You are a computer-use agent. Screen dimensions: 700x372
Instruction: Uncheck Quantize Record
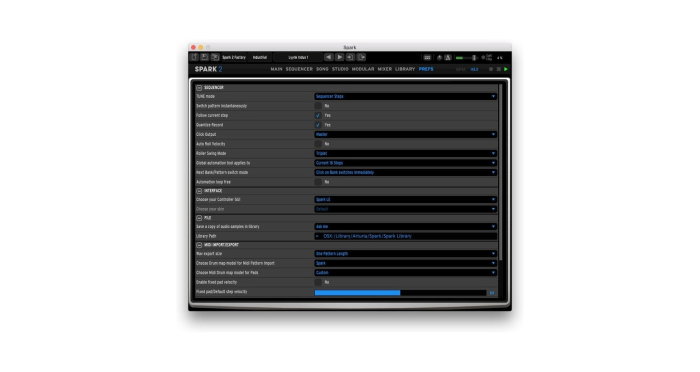pyautogui.click(x=318, y=125)
